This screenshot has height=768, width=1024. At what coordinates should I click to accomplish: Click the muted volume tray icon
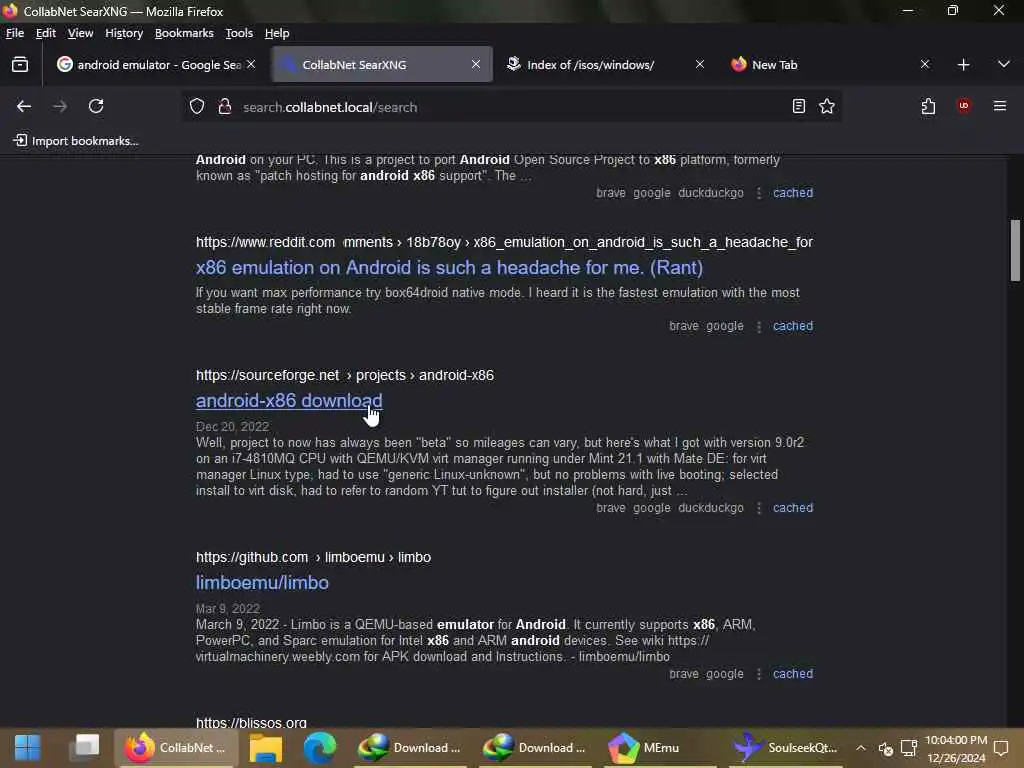(885, 748)
